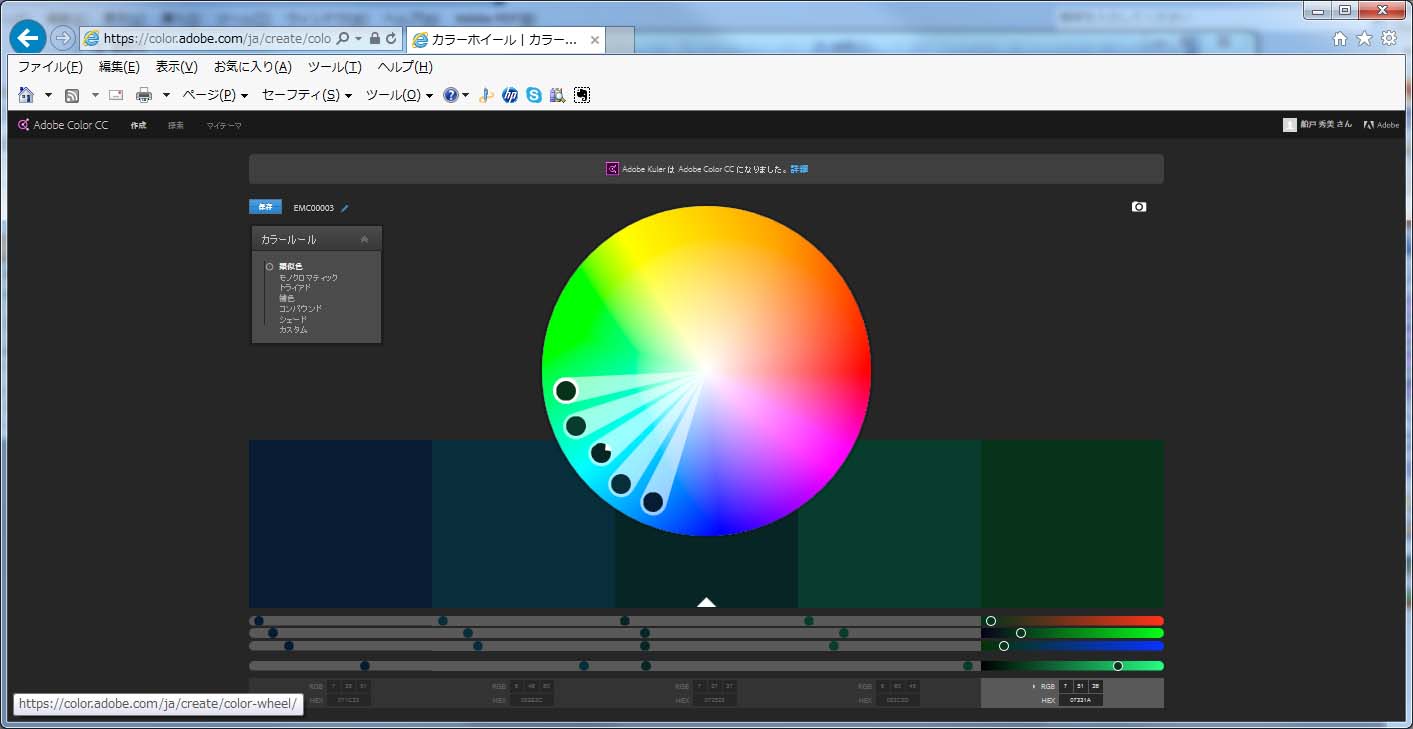Click the browser Forward arrow button
The height and width of the screenshot is (729, 1413).
pos(63,38)
